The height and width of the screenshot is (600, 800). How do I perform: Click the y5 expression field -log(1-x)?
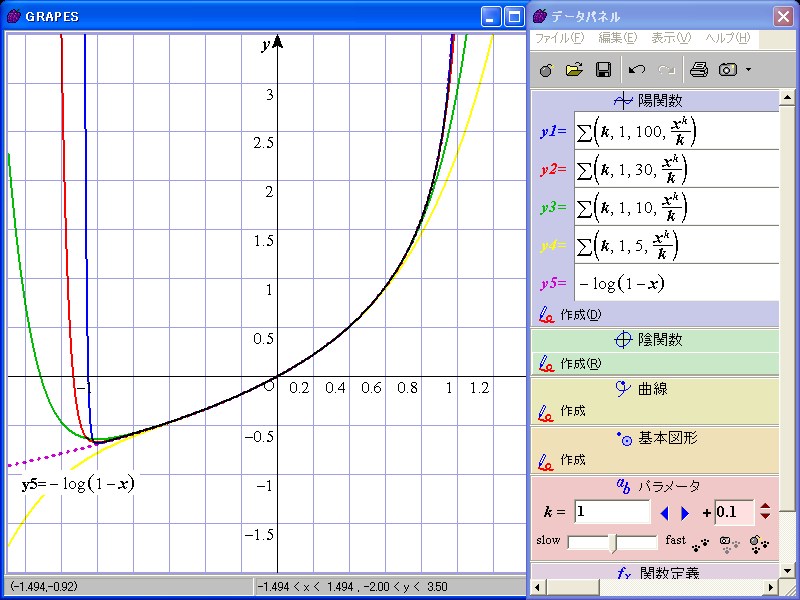pyautogui.click(x=676, y=283)
